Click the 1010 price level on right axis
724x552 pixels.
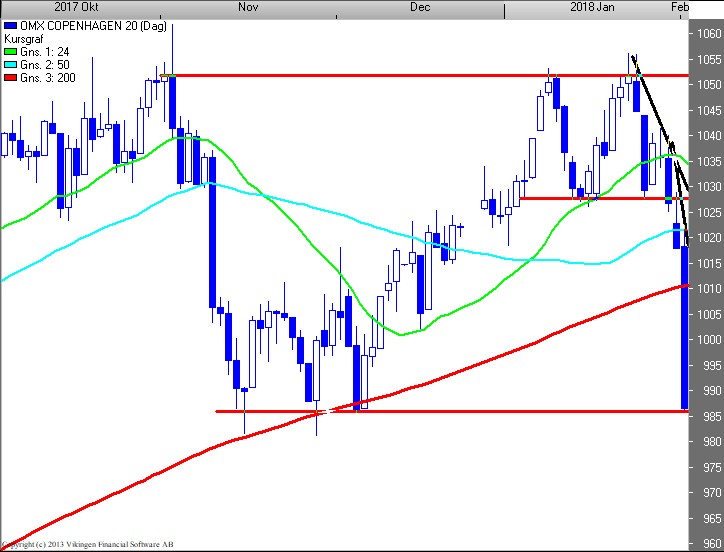(709, 289)
